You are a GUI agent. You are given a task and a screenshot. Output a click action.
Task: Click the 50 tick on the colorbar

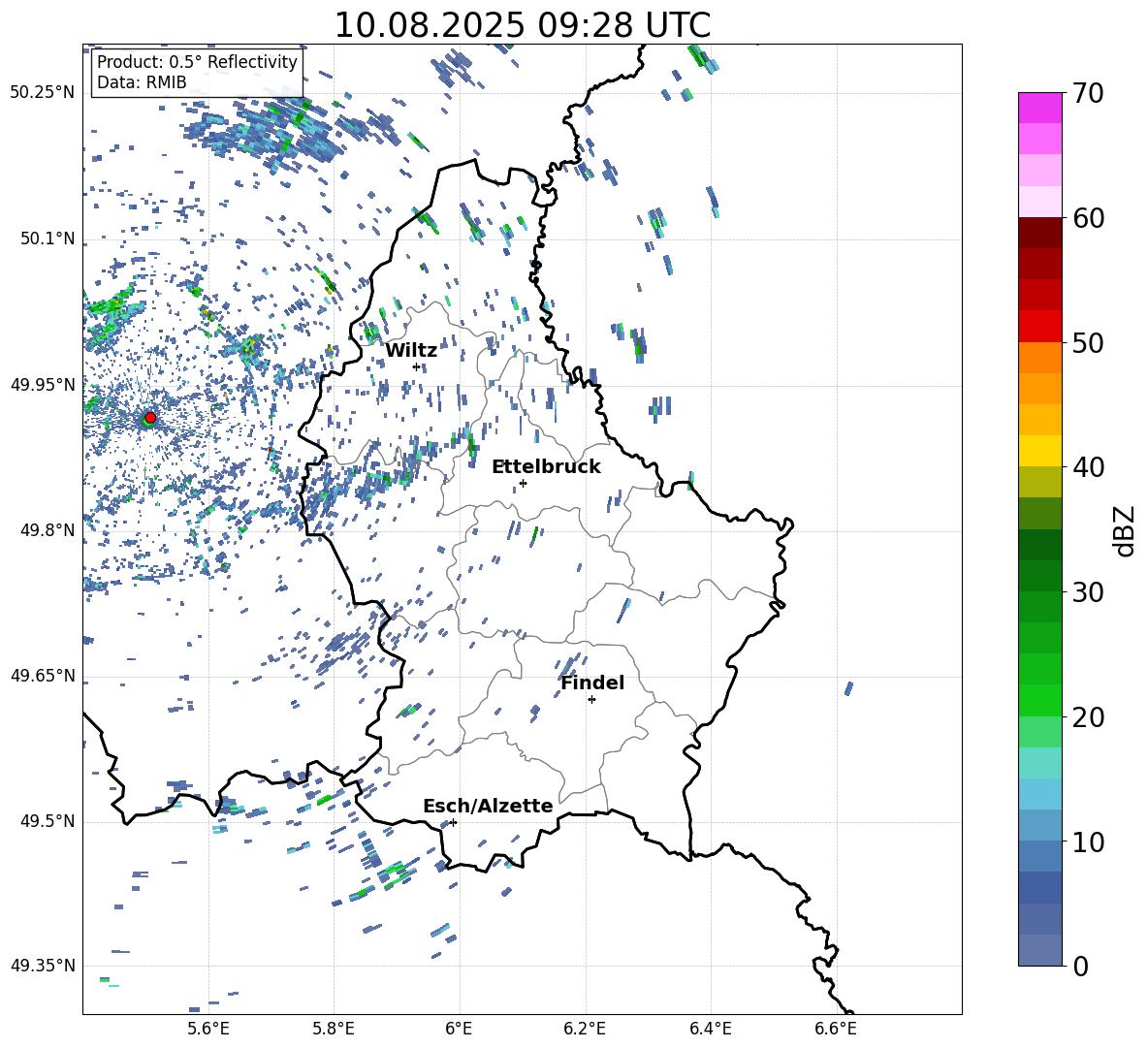click(1088, 342)
